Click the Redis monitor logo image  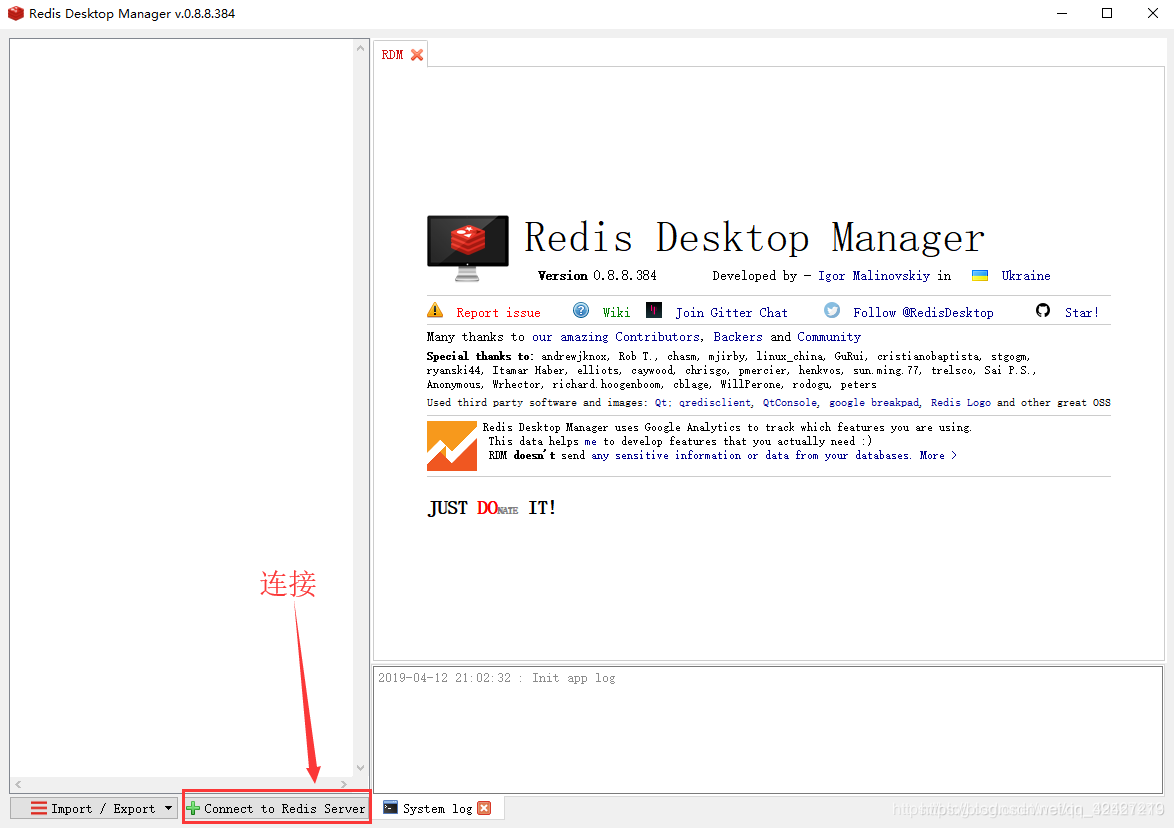(x=467, y=248)
